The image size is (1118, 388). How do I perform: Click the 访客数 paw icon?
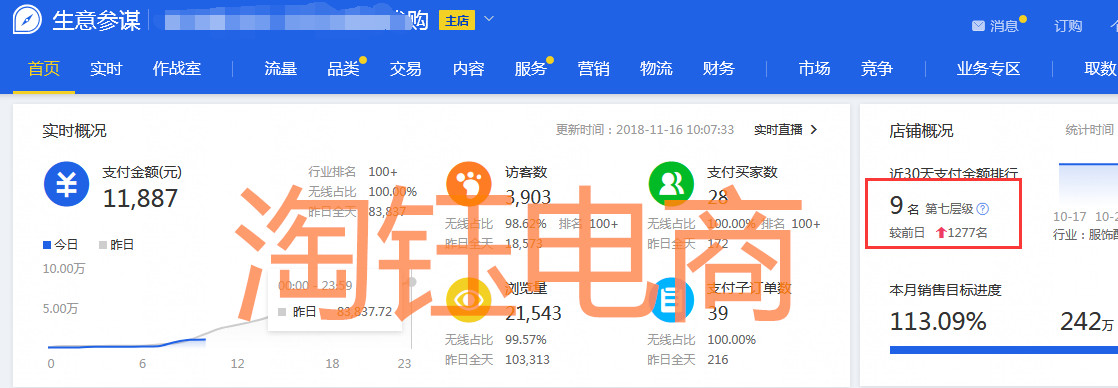[x=468, y=184]
